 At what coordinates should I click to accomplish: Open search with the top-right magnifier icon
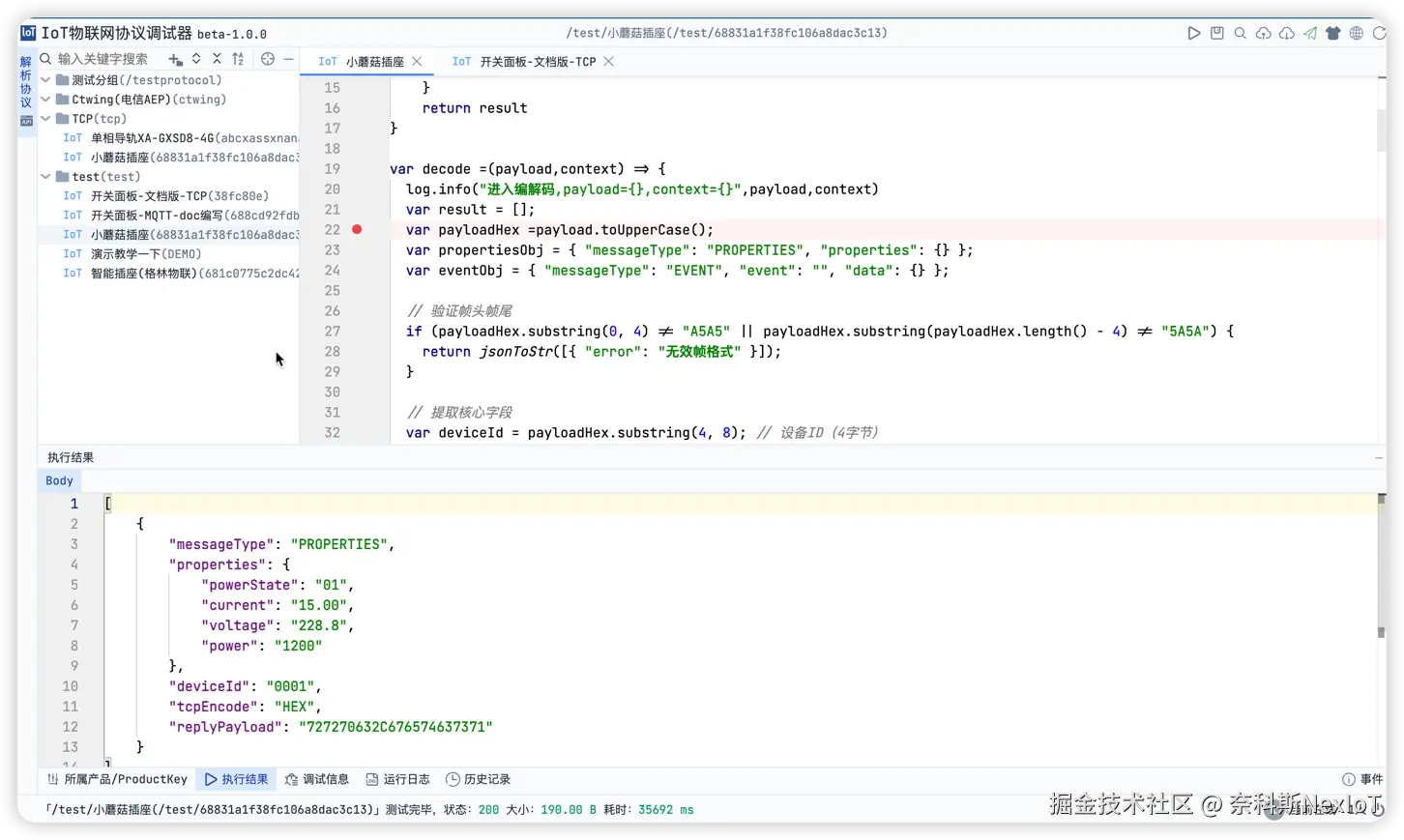click(x=1240, y=33)
